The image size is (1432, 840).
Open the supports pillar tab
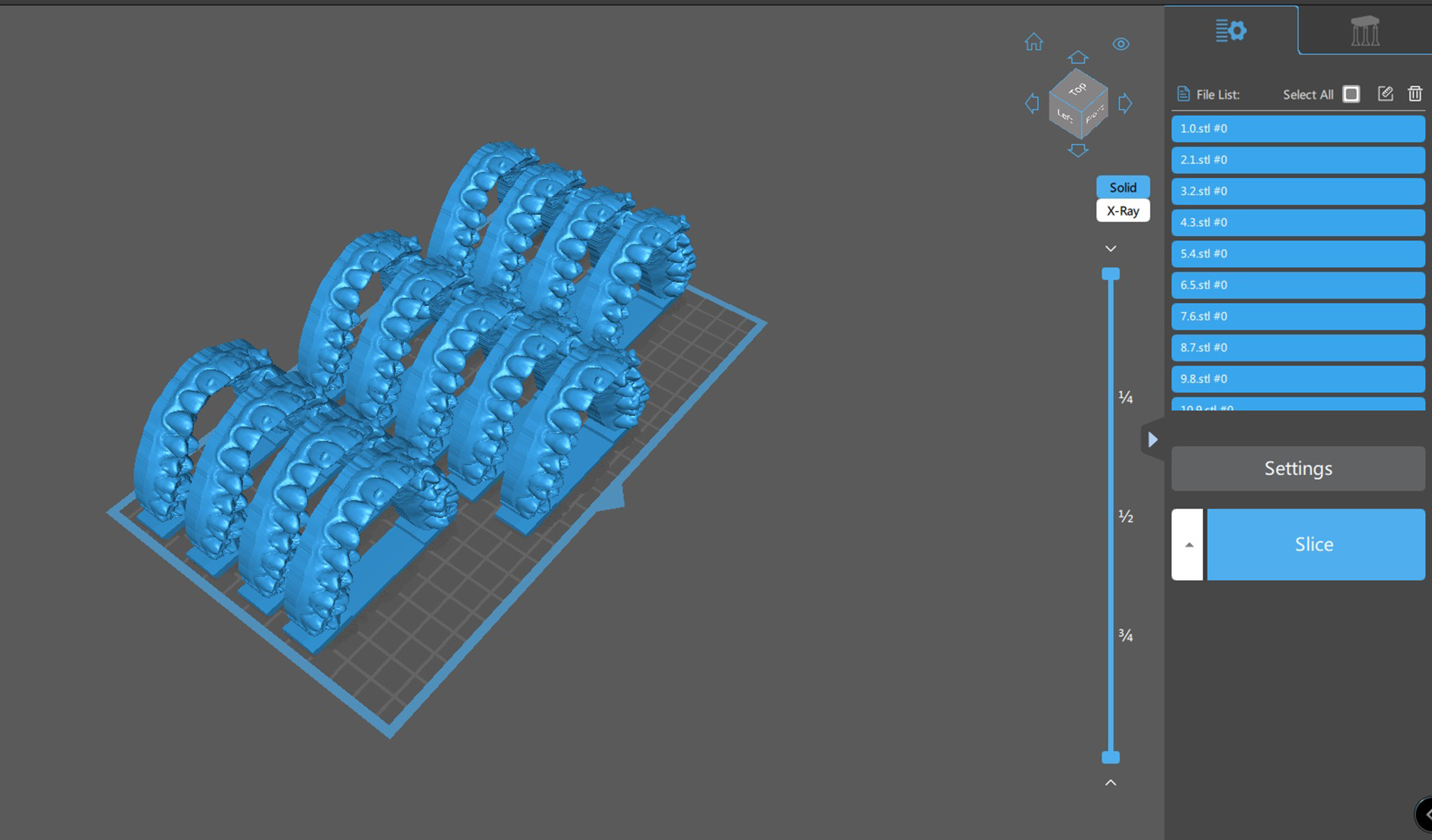coord(1365,31)
